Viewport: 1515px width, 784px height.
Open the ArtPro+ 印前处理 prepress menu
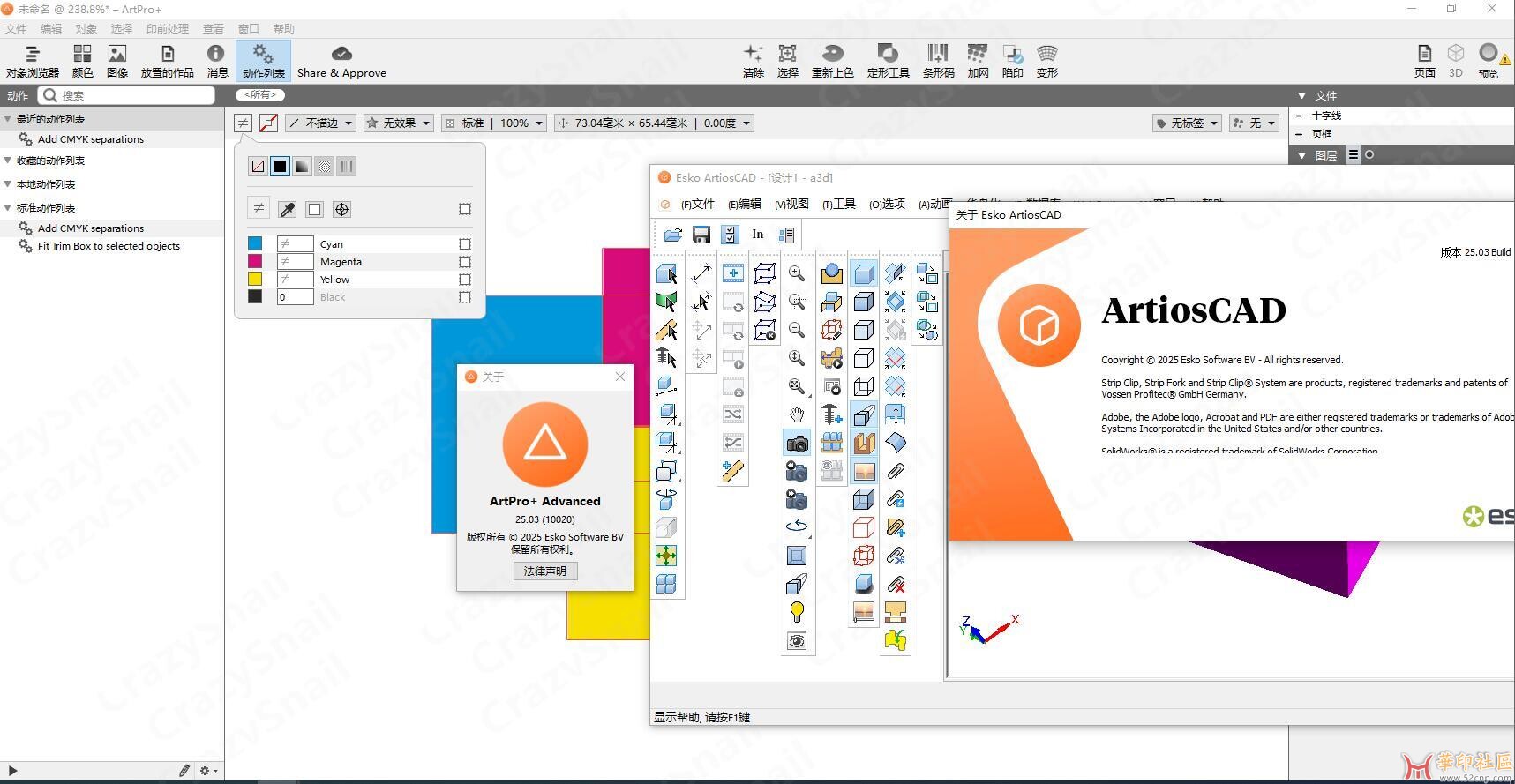(168, 29)
